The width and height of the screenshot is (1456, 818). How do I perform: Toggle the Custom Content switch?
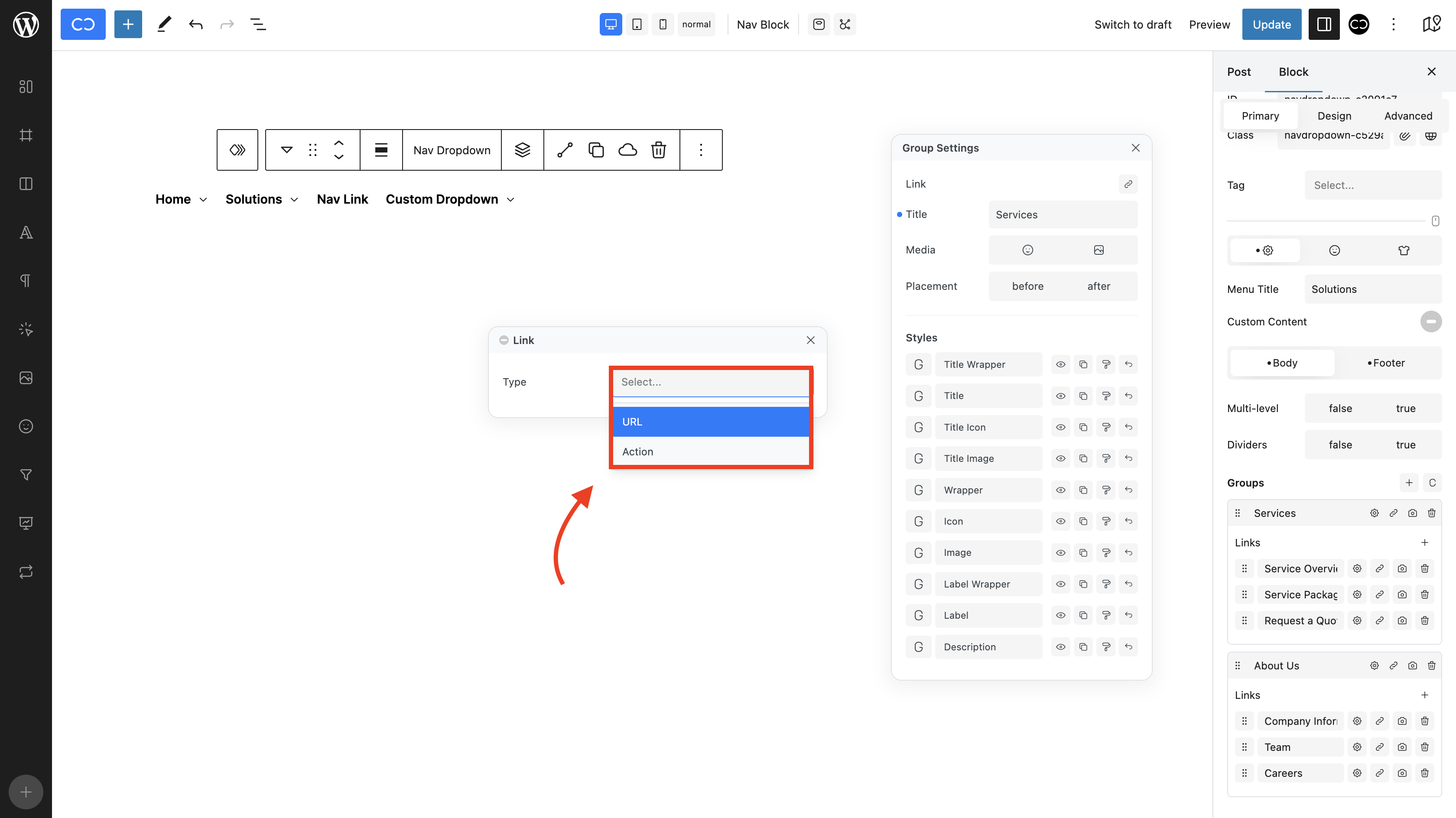1430,321
